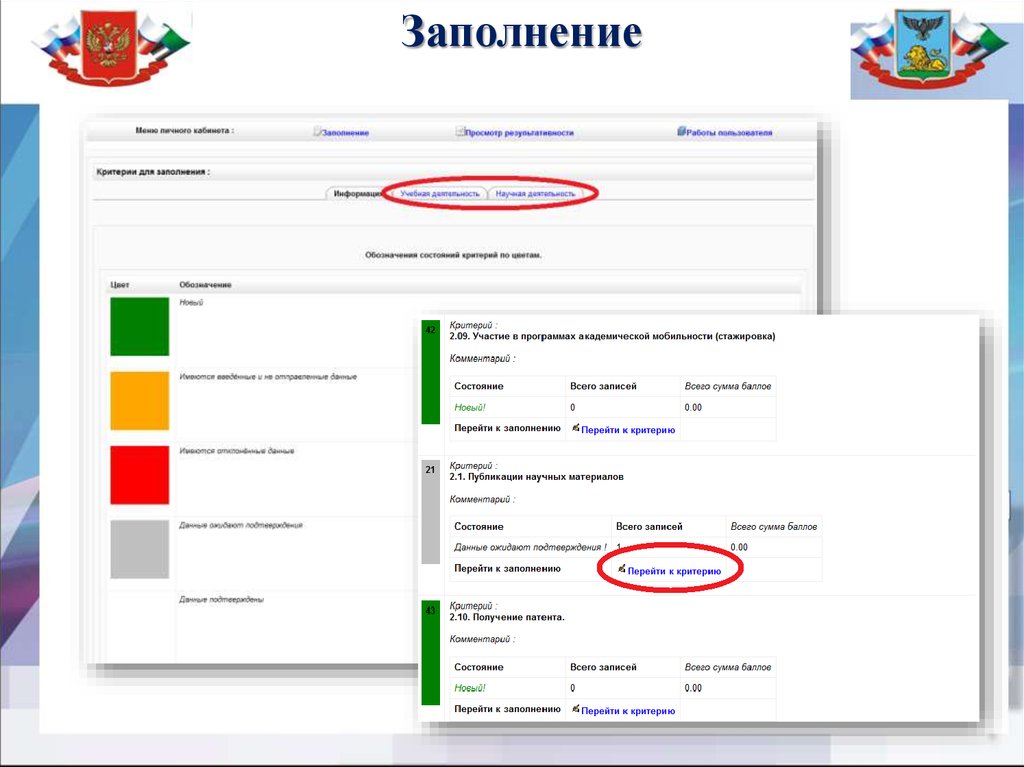Go to Работы пользователя page

tap(729, 133)
